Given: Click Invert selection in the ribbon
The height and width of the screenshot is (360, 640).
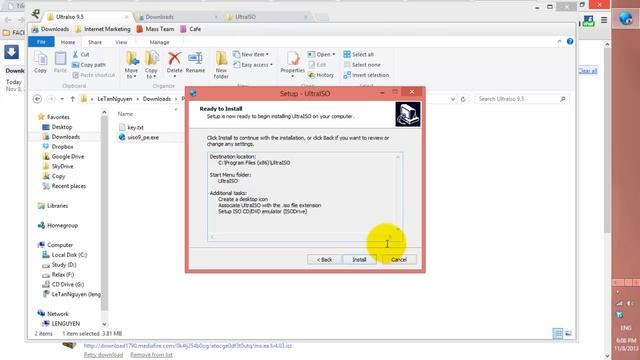Looking at the screenshot, I should pyautogui.click(x=366, y=75).
